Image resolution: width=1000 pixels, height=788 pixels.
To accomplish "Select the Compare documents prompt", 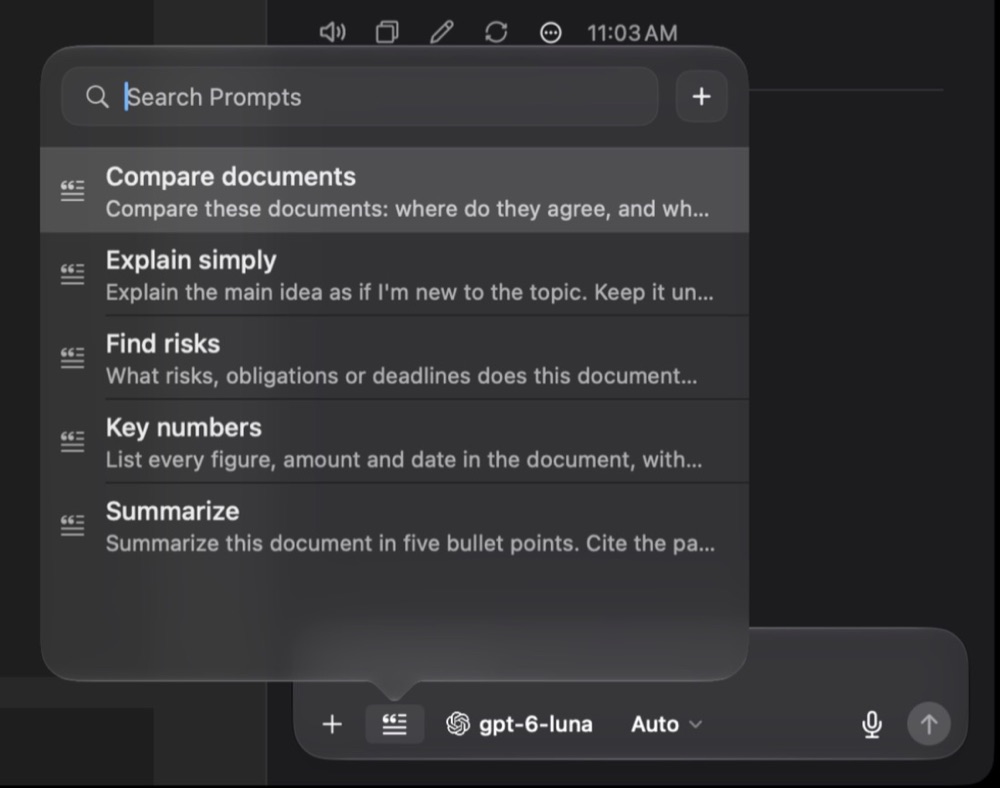I will coord(394,191).
